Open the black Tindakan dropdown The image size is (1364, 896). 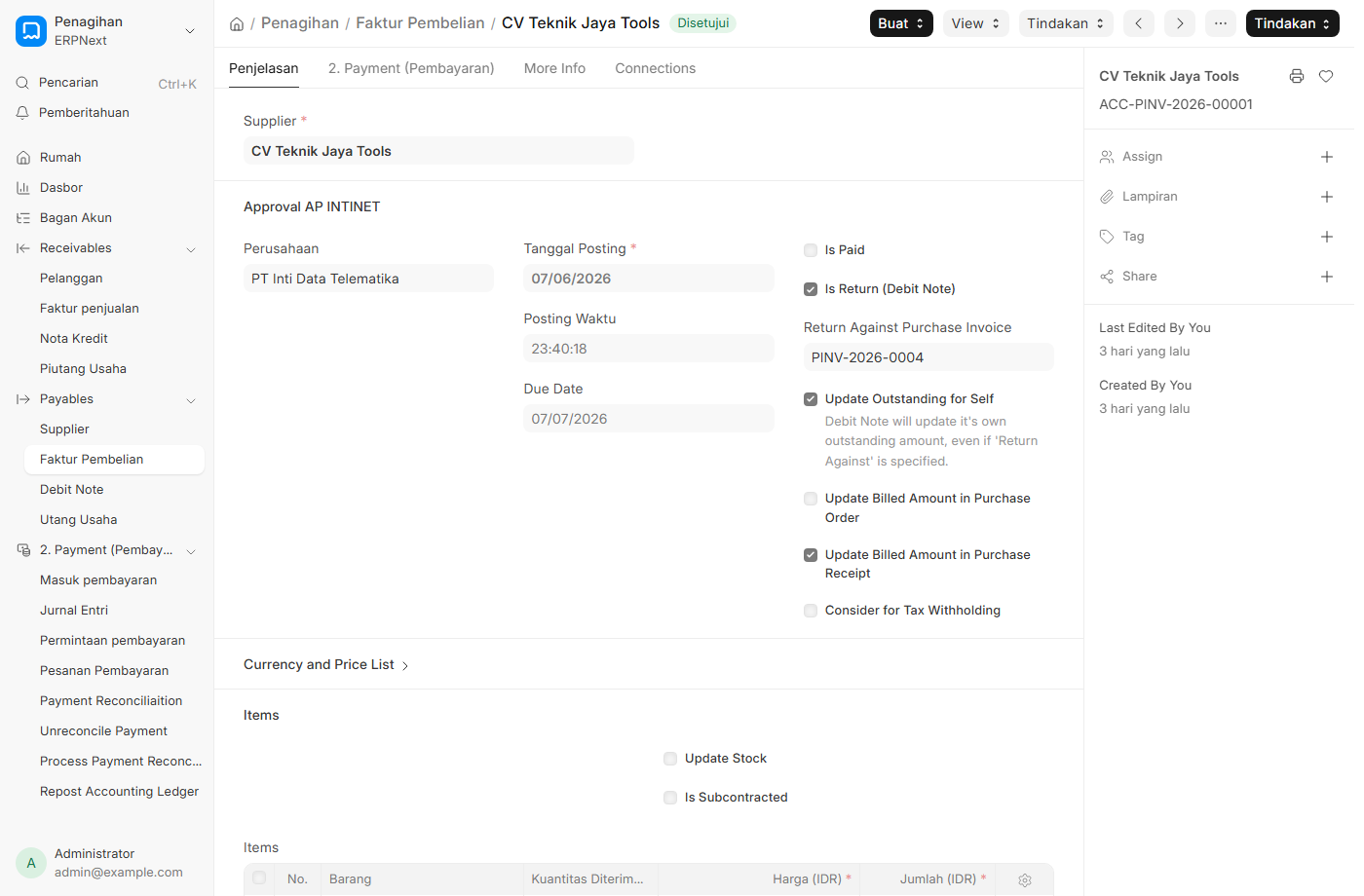tap(1293, 23)
